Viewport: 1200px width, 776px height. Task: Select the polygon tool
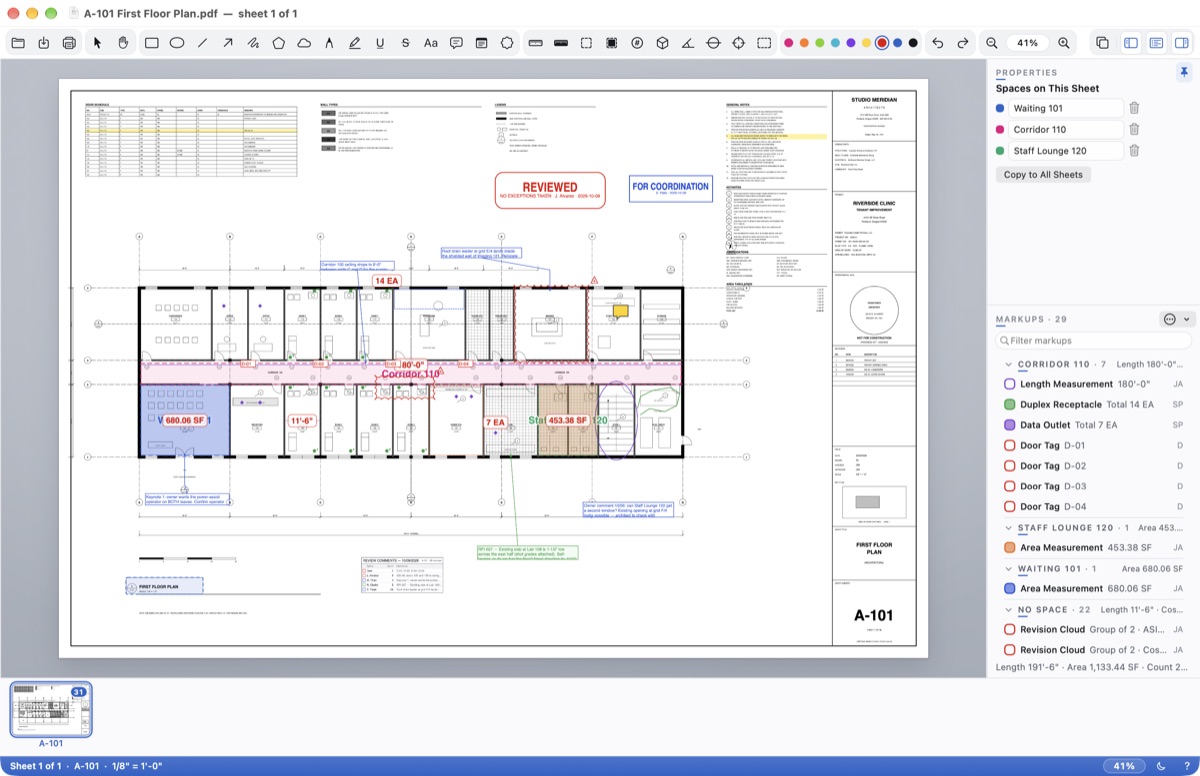[279, 43]
